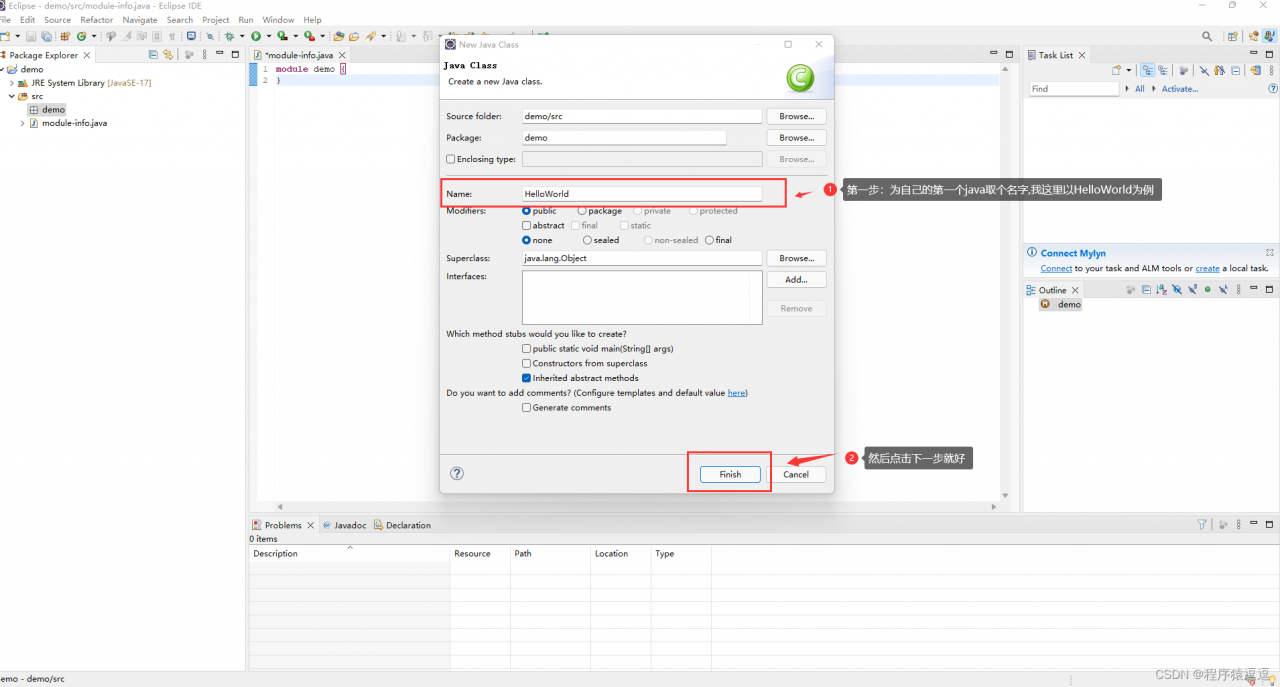Click the editor horizontal scrollbar

[x=639, y=507]
